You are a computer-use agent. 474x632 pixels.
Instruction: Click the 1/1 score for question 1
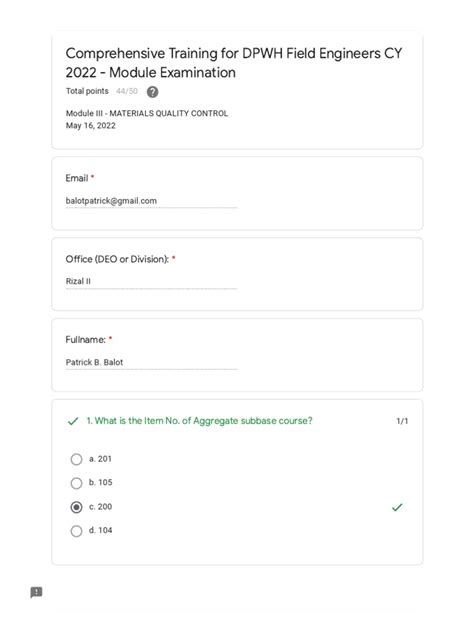coord(402,421)
